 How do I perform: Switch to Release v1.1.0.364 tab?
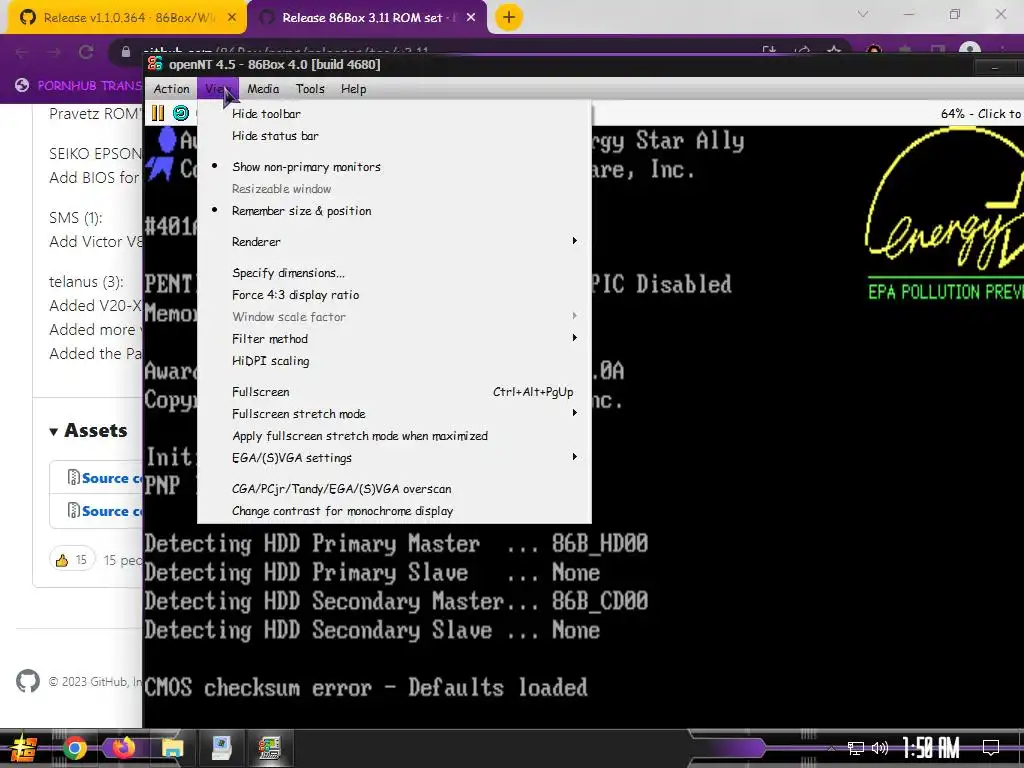[126, 18]
